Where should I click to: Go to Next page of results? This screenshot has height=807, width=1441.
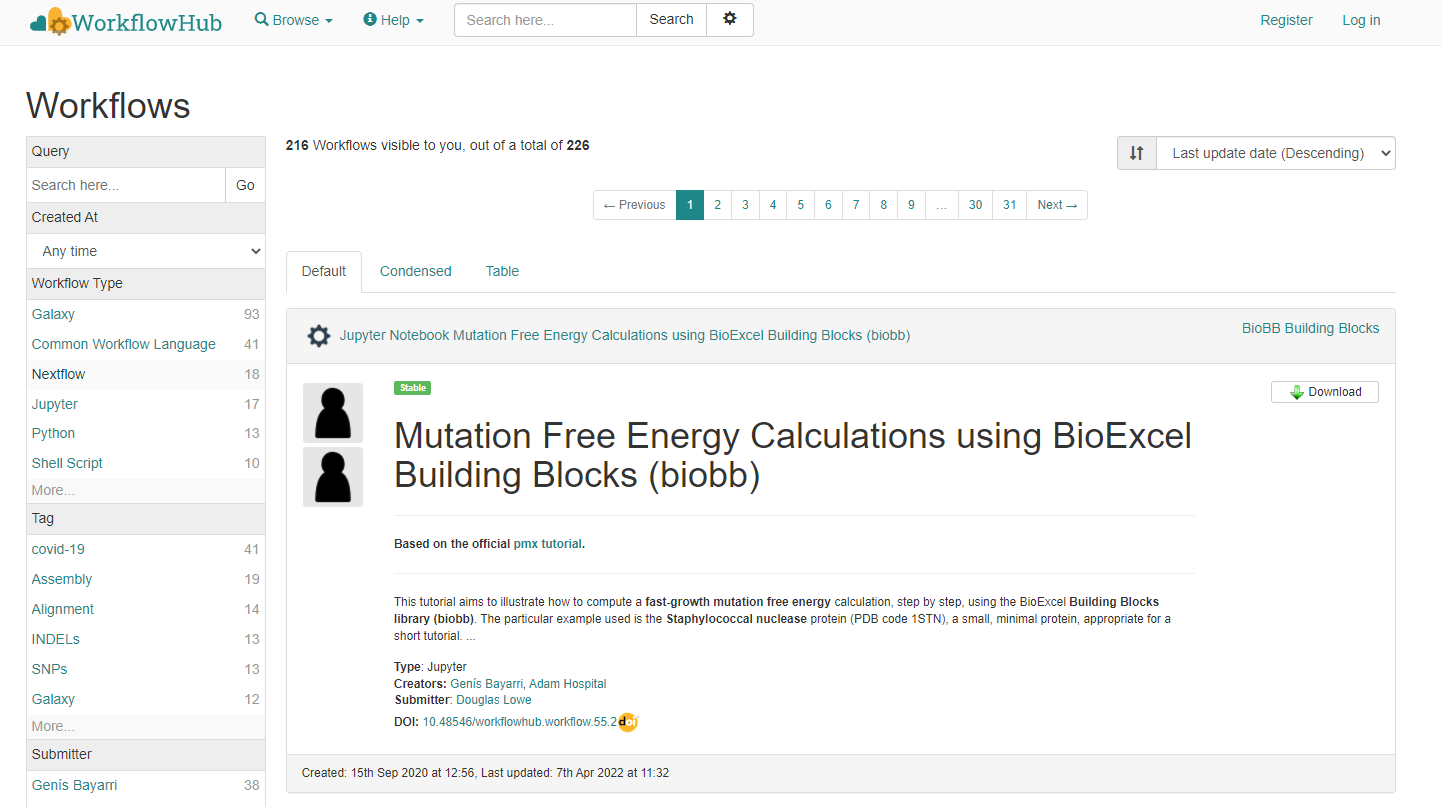click(1056, 205)
